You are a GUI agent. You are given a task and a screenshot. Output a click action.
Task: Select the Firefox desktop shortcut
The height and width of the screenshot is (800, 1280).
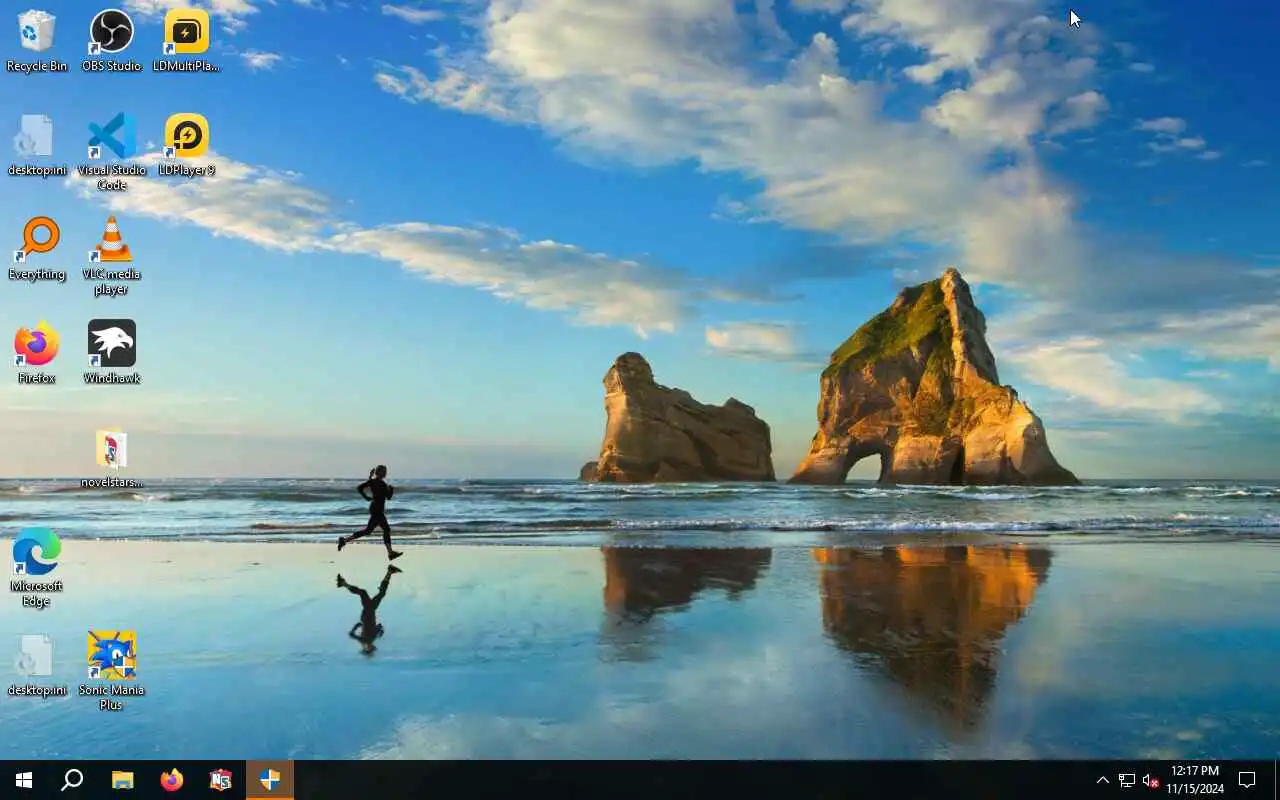click(x=37, y=353)
